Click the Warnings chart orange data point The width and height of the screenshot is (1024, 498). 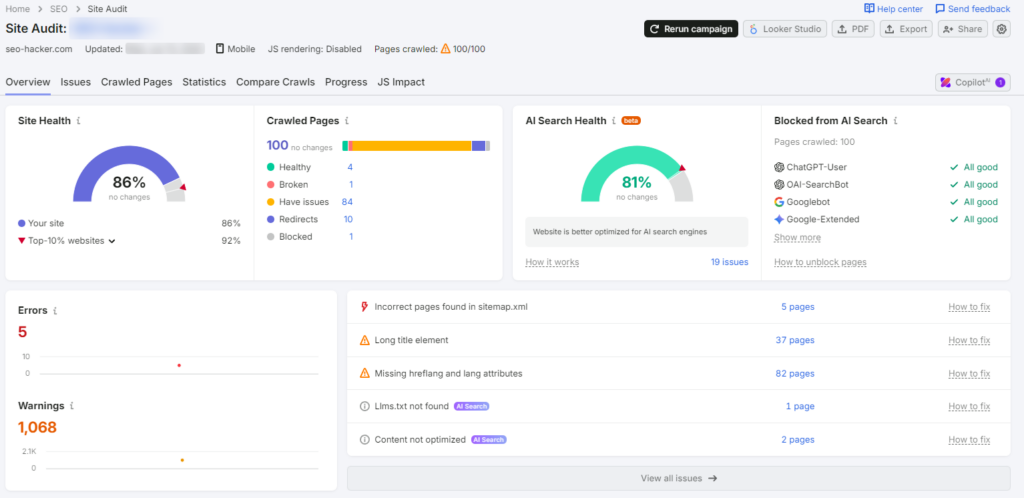[x=182, y=460]
